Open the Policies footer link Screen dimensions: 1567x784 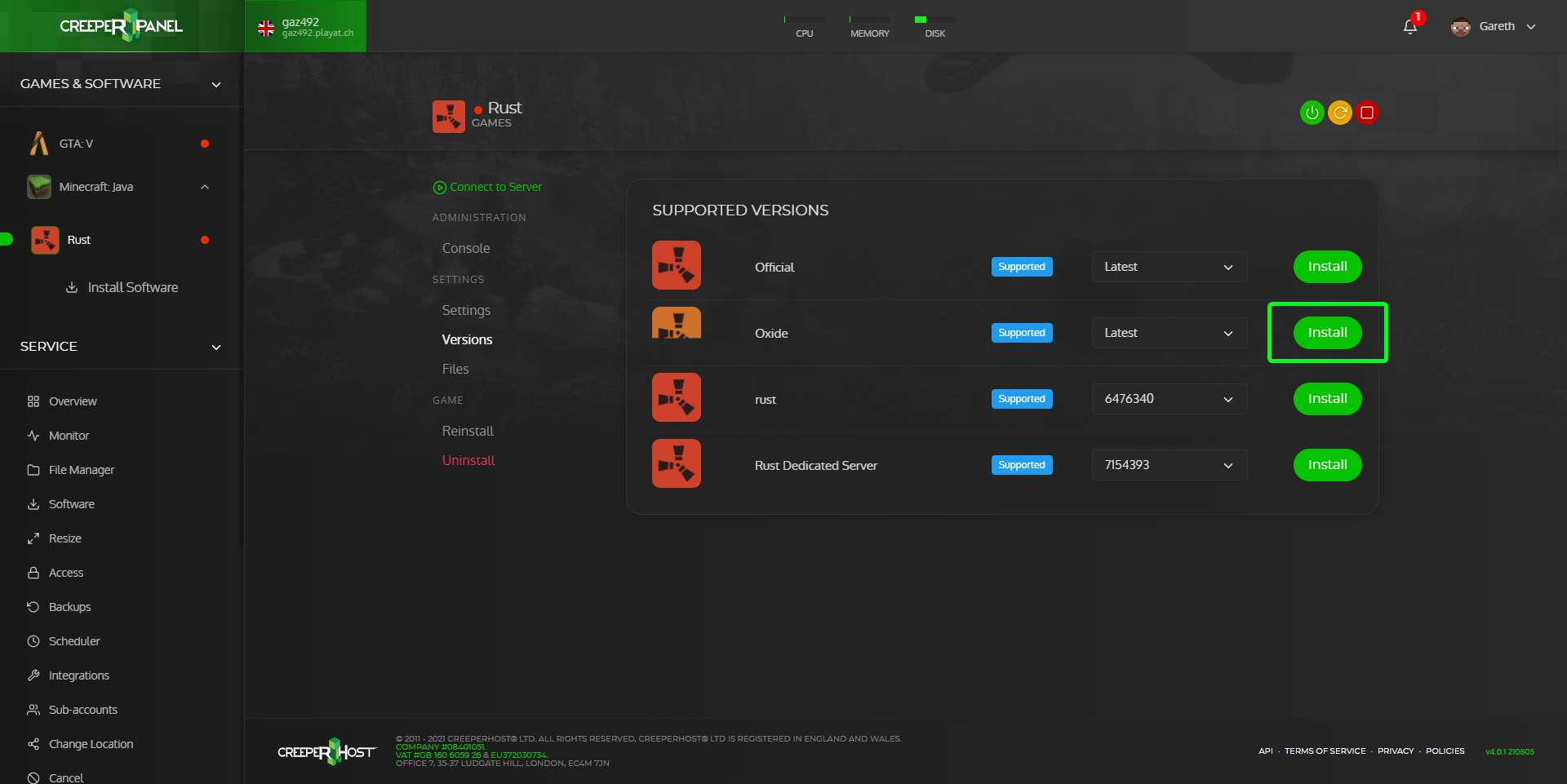coord(1445,751)
